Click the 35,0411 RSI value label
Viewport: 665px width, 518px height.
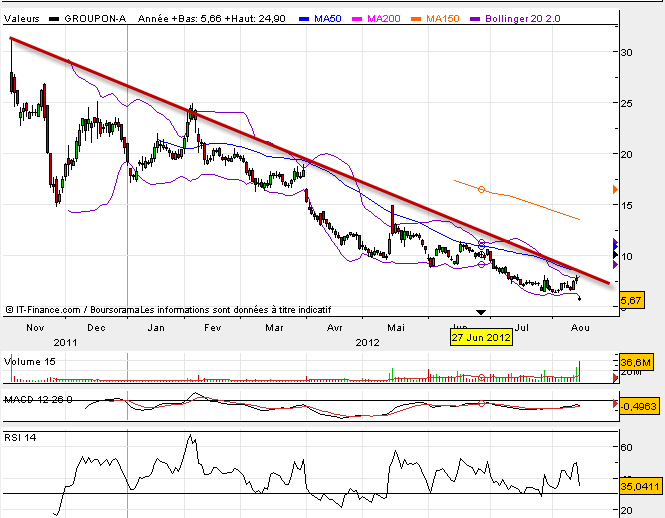pyautogui.click(x=639, y=485)
